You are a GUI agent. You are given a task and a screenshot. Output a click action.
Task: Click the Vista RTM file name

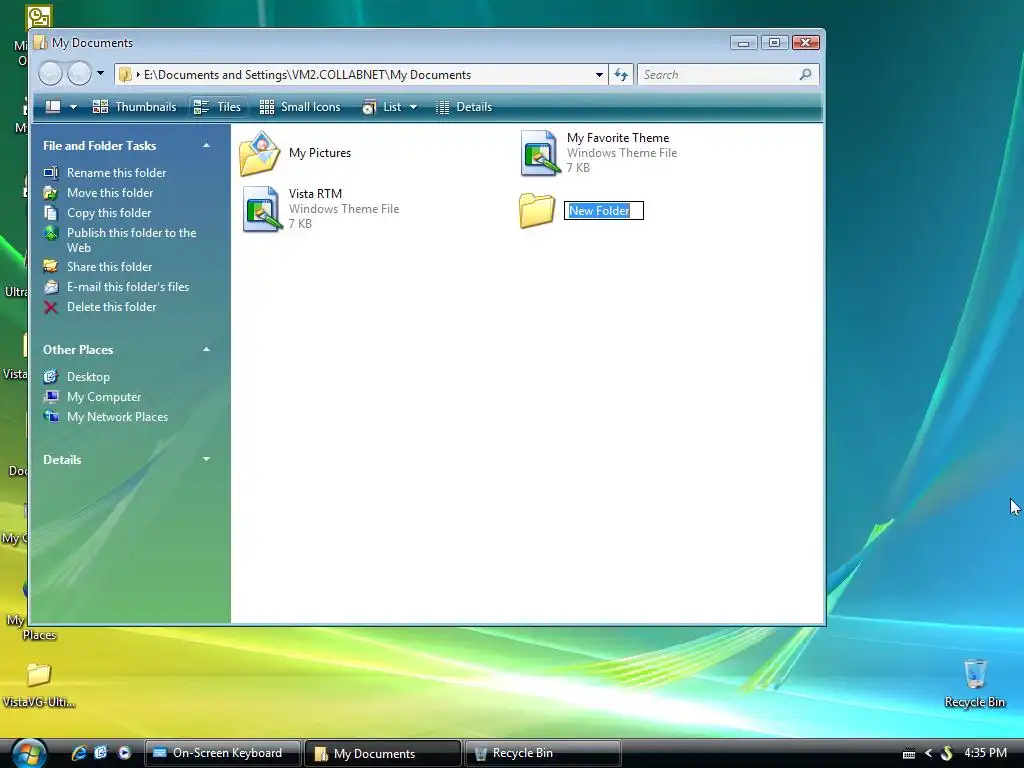click(315, 194)
